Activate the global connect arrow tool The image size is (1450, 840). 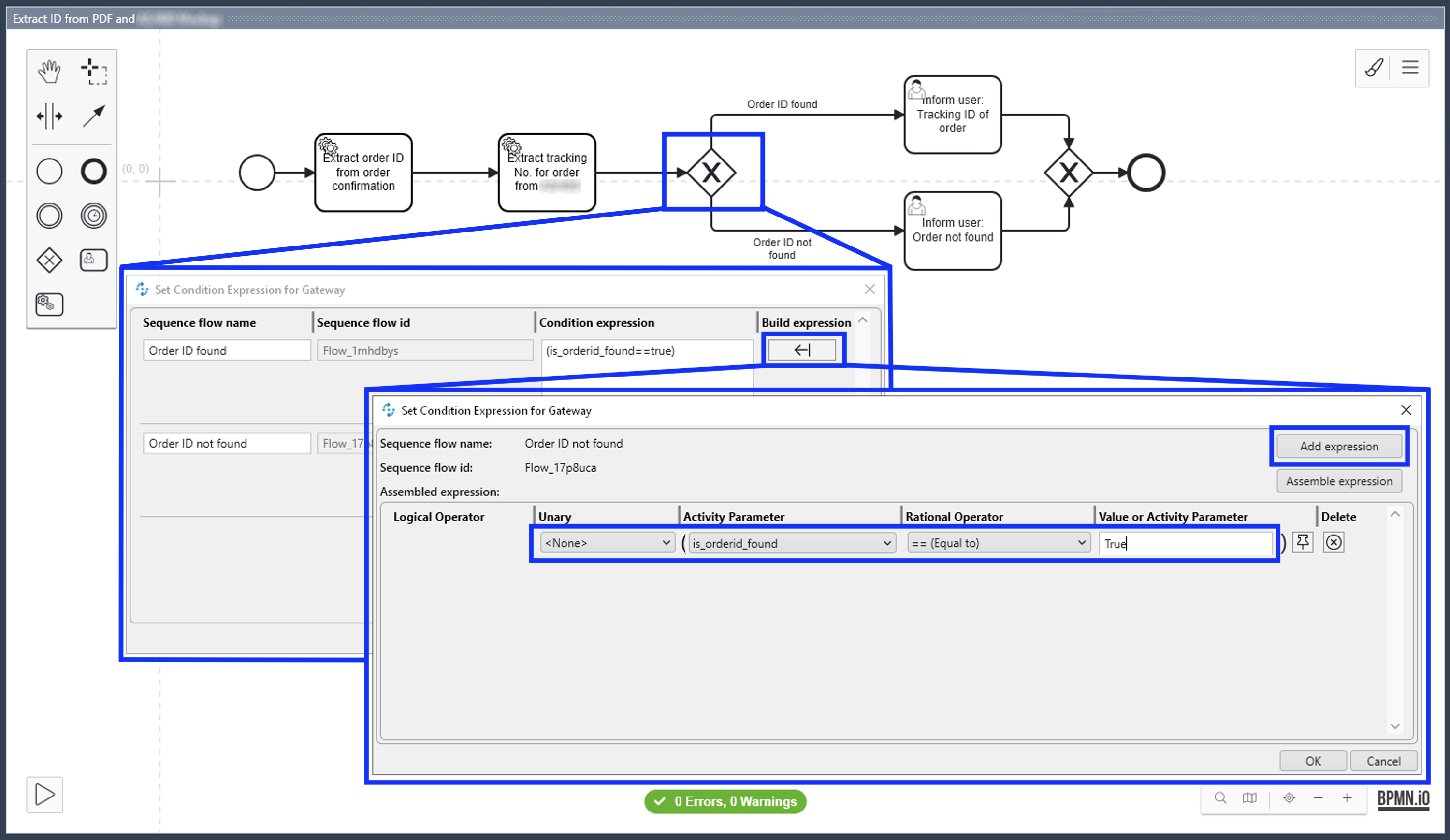(x=94, y=116)
